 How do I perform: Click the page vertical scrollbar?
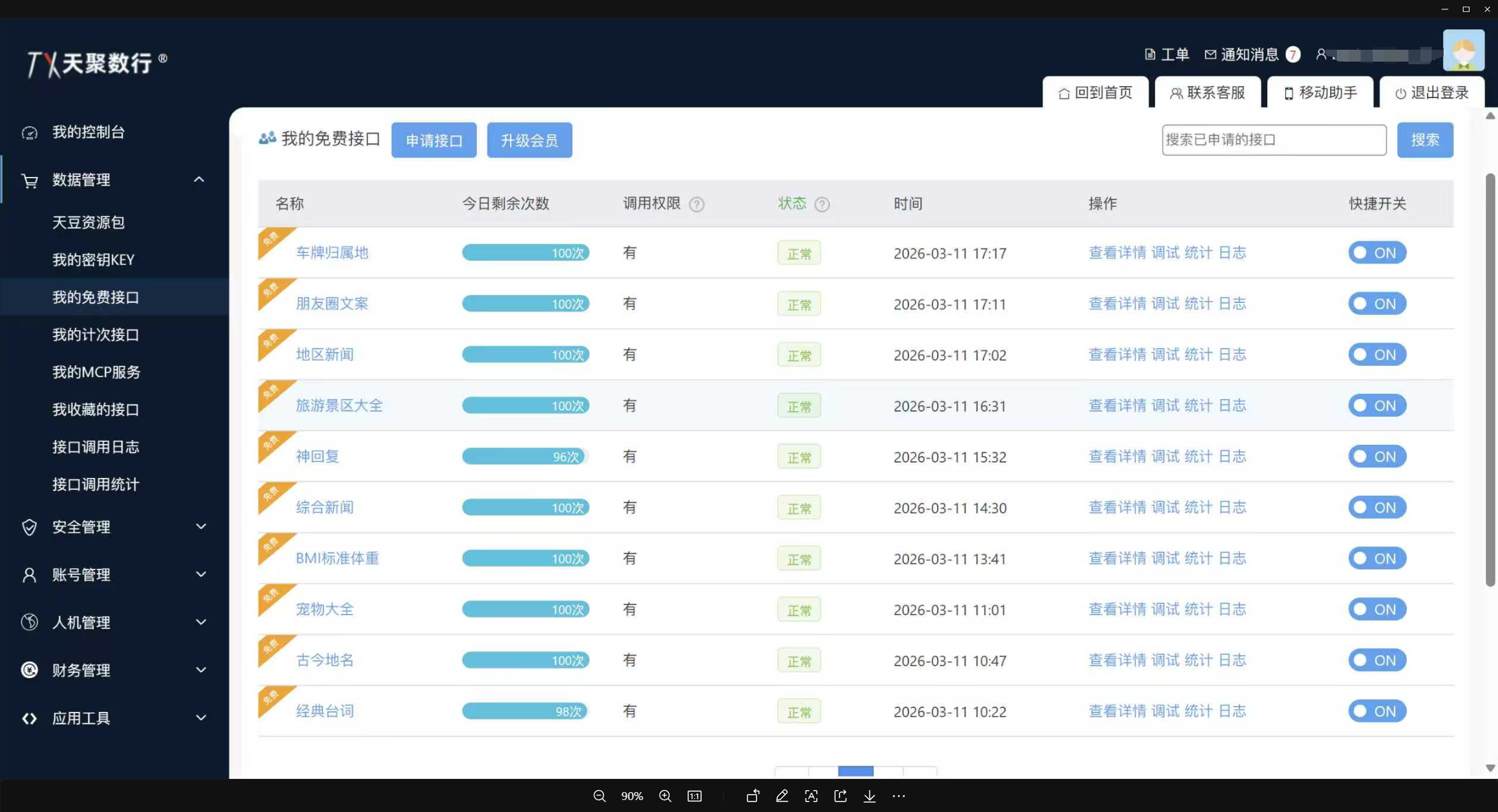pyautogui.click(x=1490, y=380)
